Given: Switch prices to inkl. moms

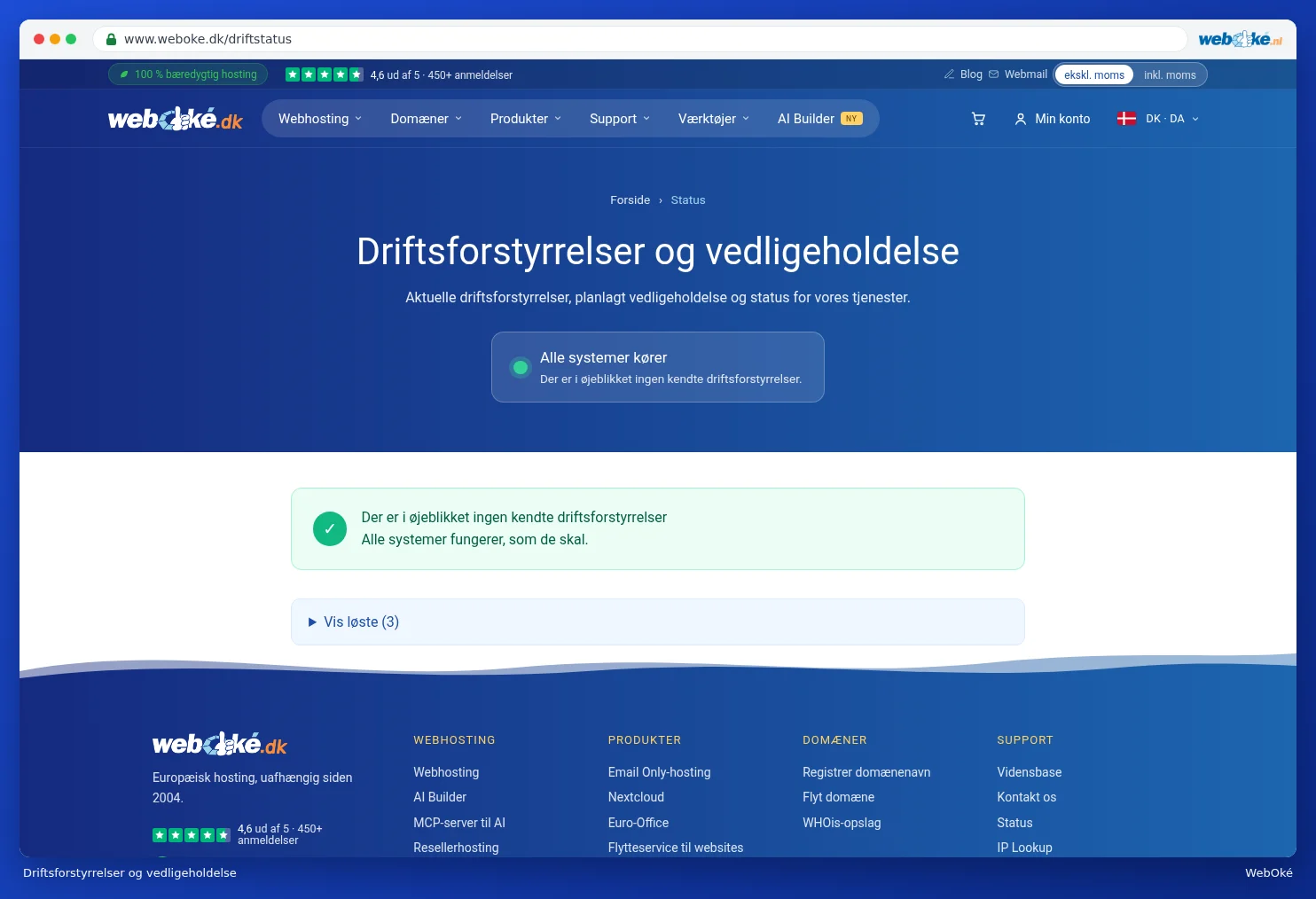Looking at the screenshot, I should (x=1170, y=74).
